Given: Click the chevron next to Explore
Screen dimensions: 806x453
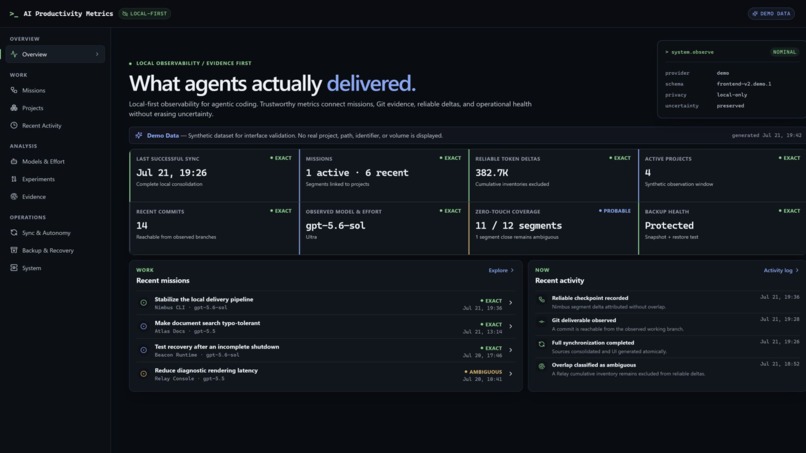Looking at the screenshot, I should click(x=512, y=270).
